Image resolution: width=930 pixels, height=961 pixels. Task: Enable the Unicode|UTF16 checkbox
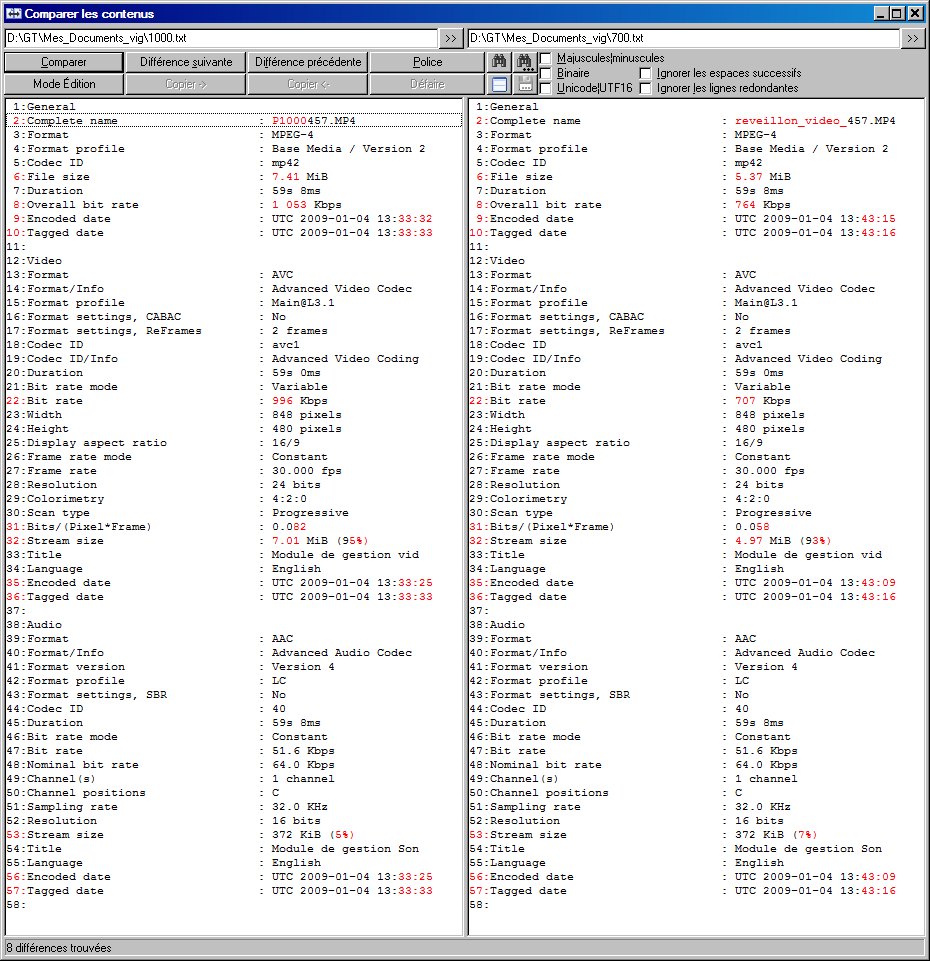545,88
